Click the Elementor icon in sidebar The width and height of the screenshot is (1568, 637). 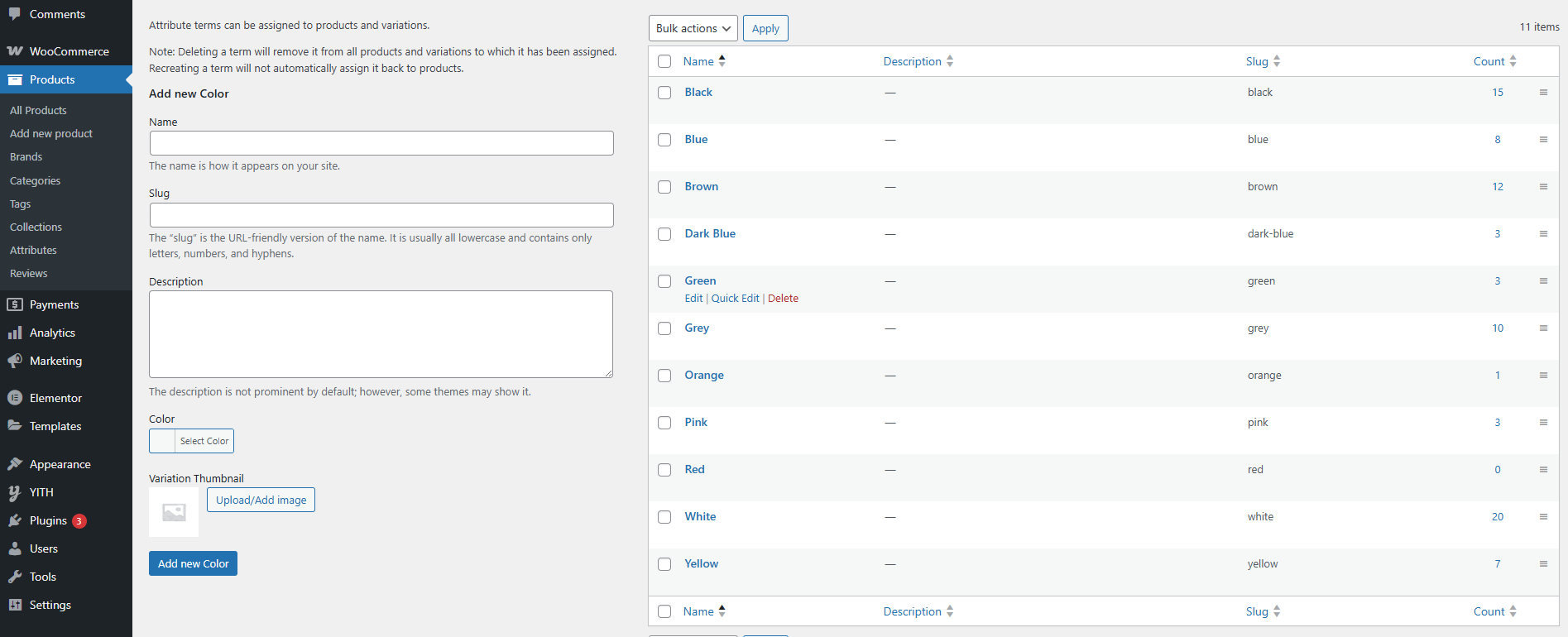[x=15, y=398]
